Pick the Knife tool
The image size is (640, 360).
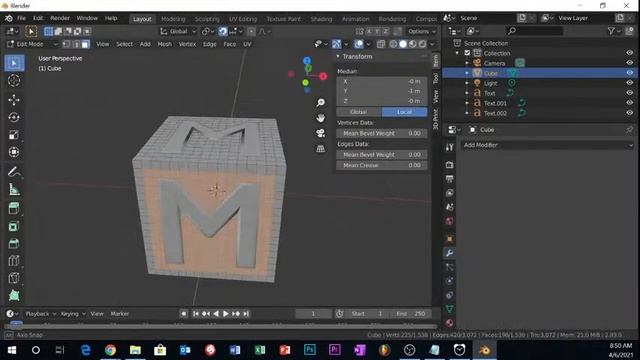14,278
